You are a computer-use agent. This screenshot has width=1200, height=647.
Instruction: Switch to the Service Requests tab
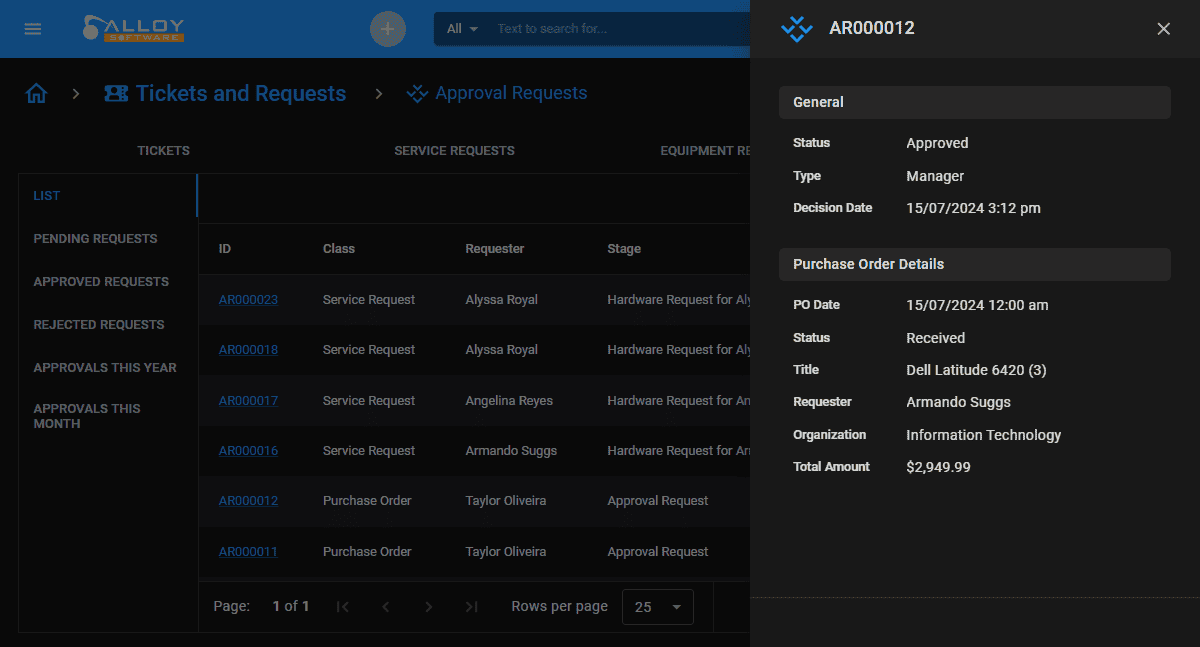(x=454, y=151)
